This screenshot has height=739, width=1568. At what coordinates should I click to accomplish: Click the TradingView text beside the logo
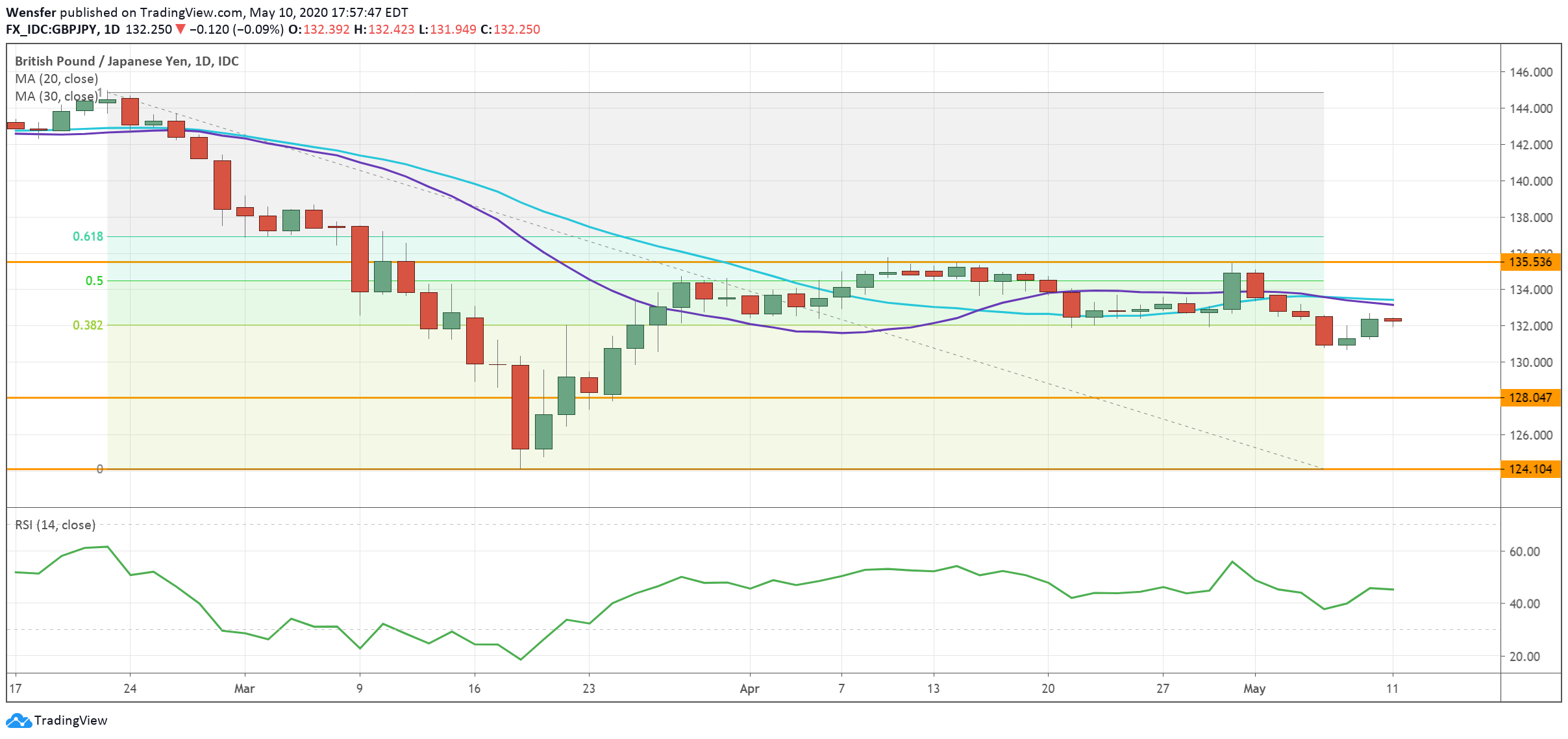tap(70, 721)
